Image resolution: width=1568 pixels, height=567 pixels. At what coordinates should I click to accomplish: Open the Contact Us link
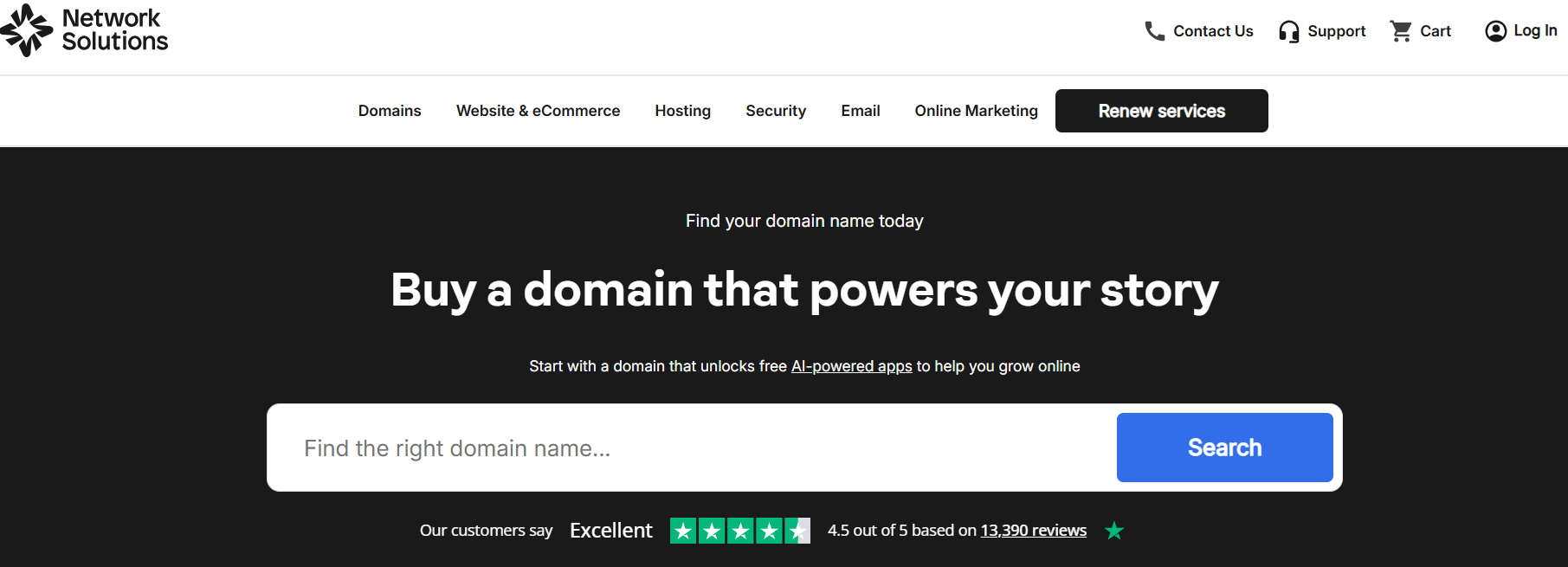tap(1213, 31)
